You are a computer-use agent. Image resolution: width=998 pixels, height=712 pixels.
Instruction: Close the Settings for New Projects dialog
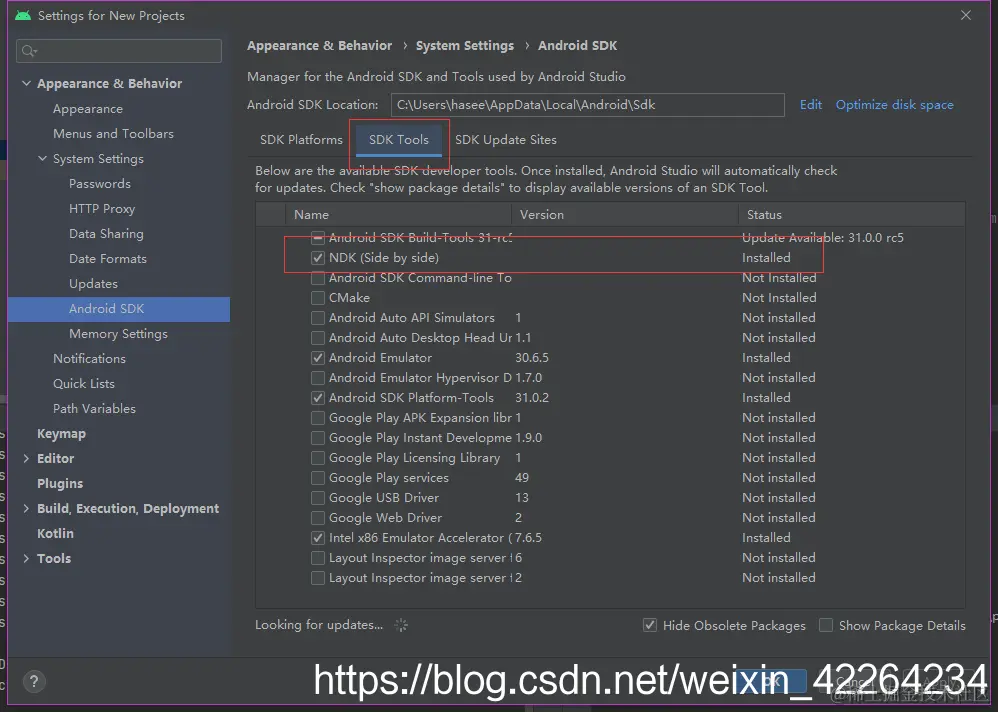click(966, 15)
